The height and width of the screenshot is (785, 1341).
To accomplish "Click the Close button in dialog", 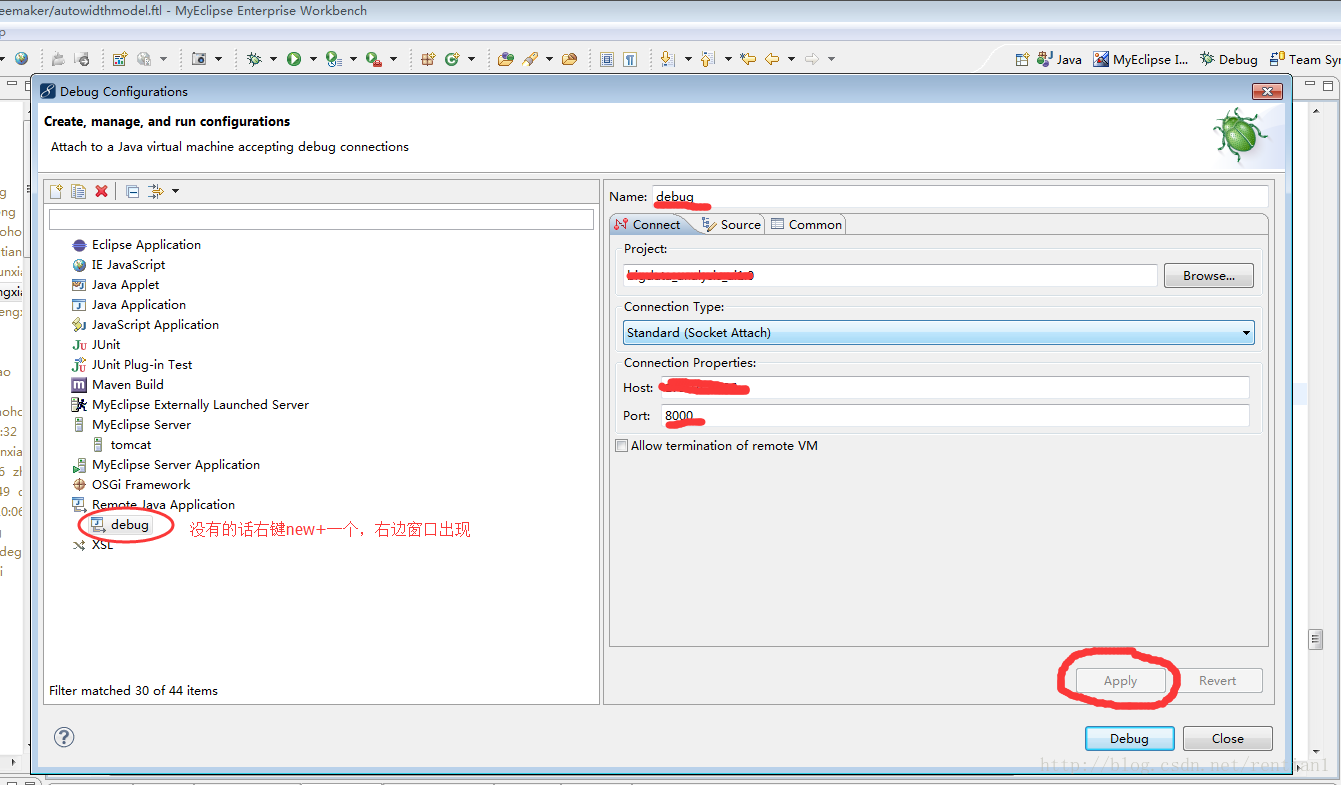I will tap(1227, 739).
